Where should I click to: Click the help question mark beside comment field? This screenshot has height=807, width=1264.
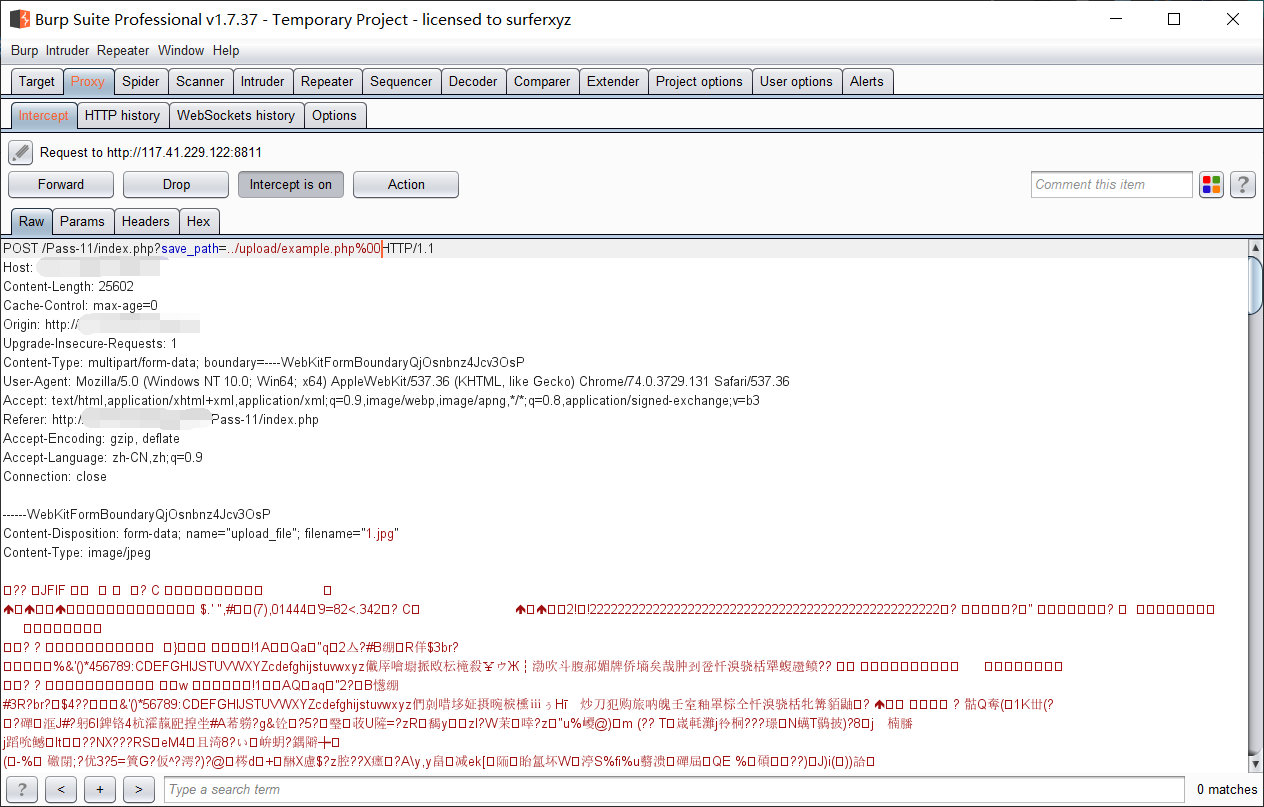tap(1243, 184)
